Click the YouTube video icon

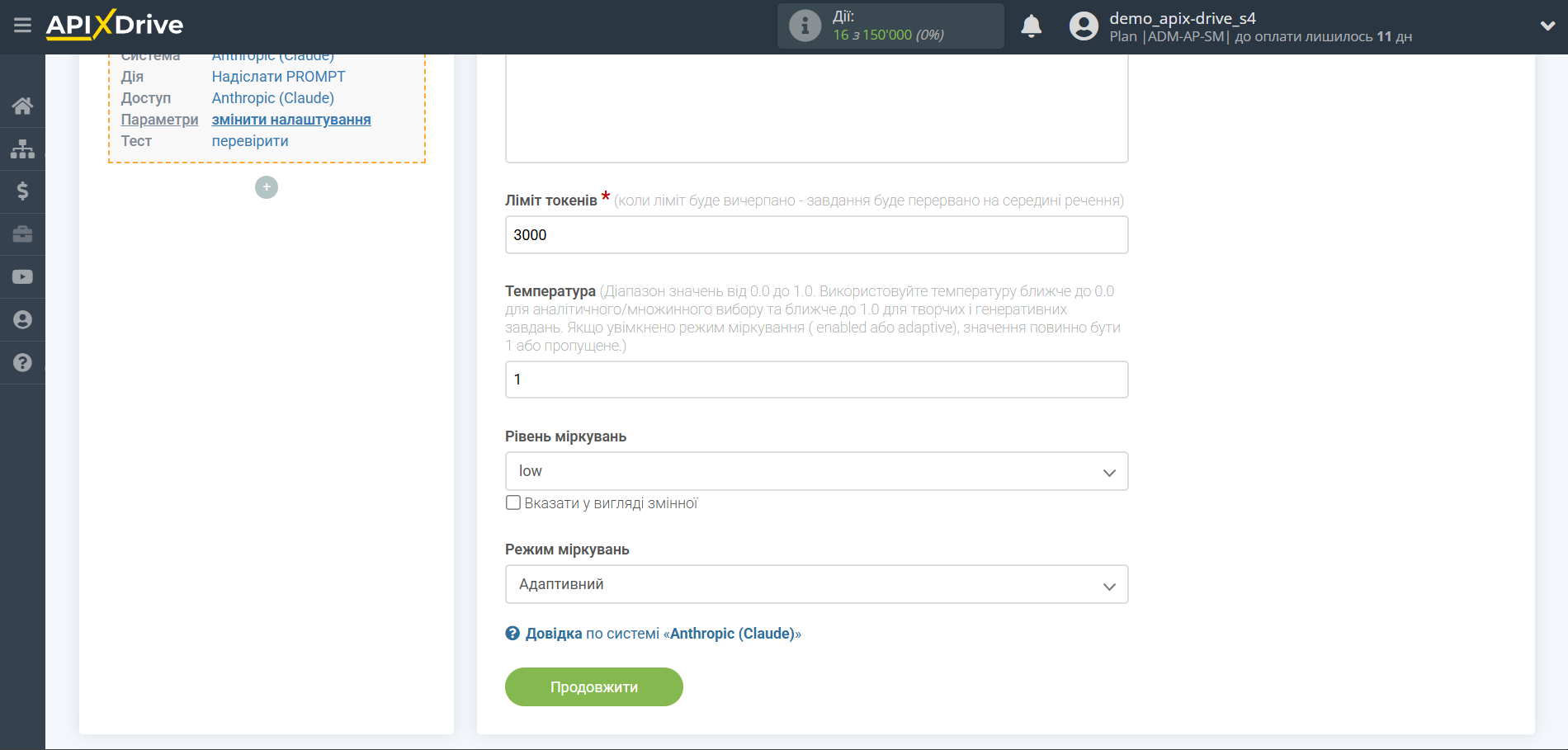pyautogui.click(x=22, y=277)
